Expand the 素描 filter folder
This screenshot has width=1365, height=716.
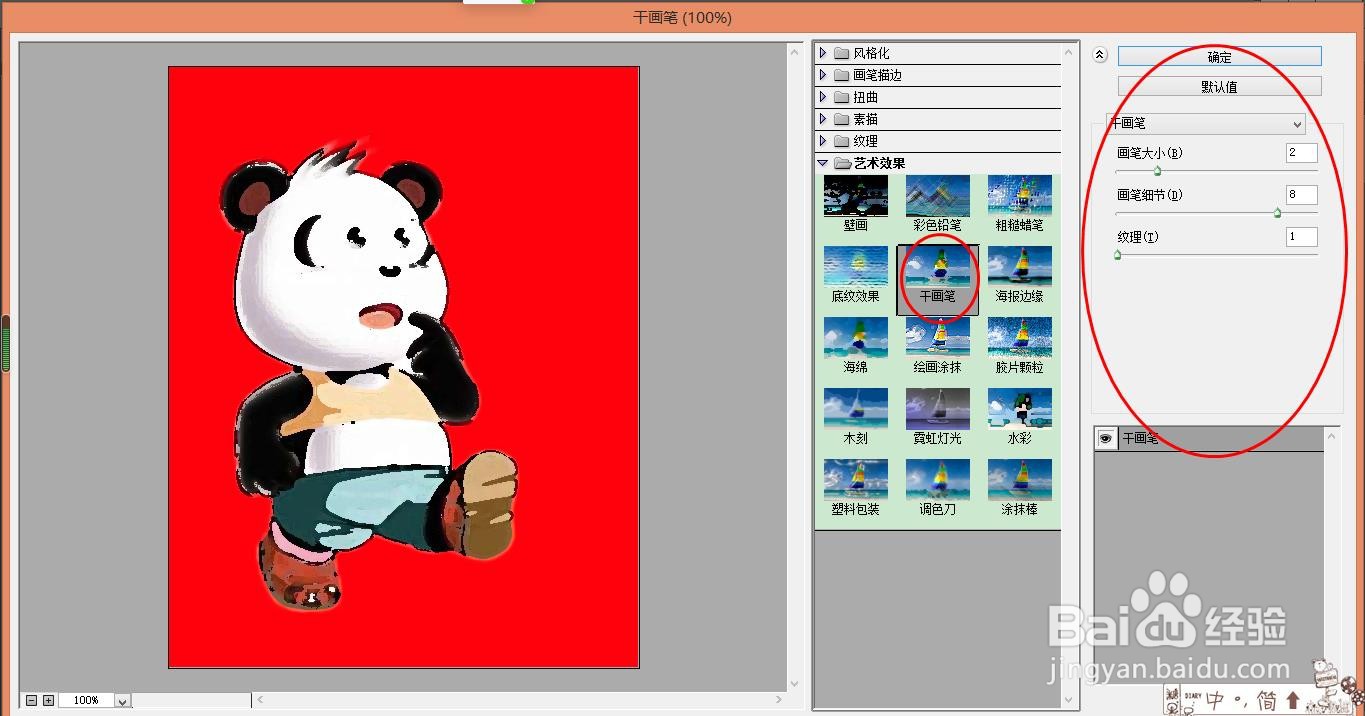(x=823, y=119)
